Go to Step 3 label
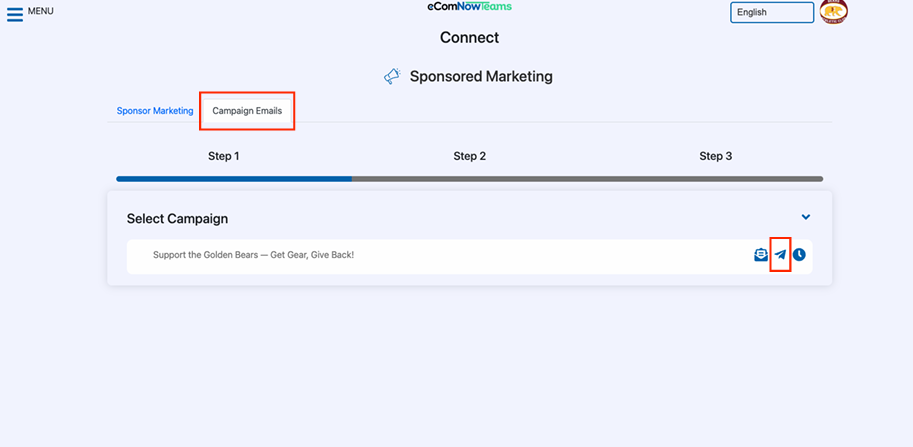Image resolution: width=913 pixels, height=447 pixels. [x=716, y=156]
